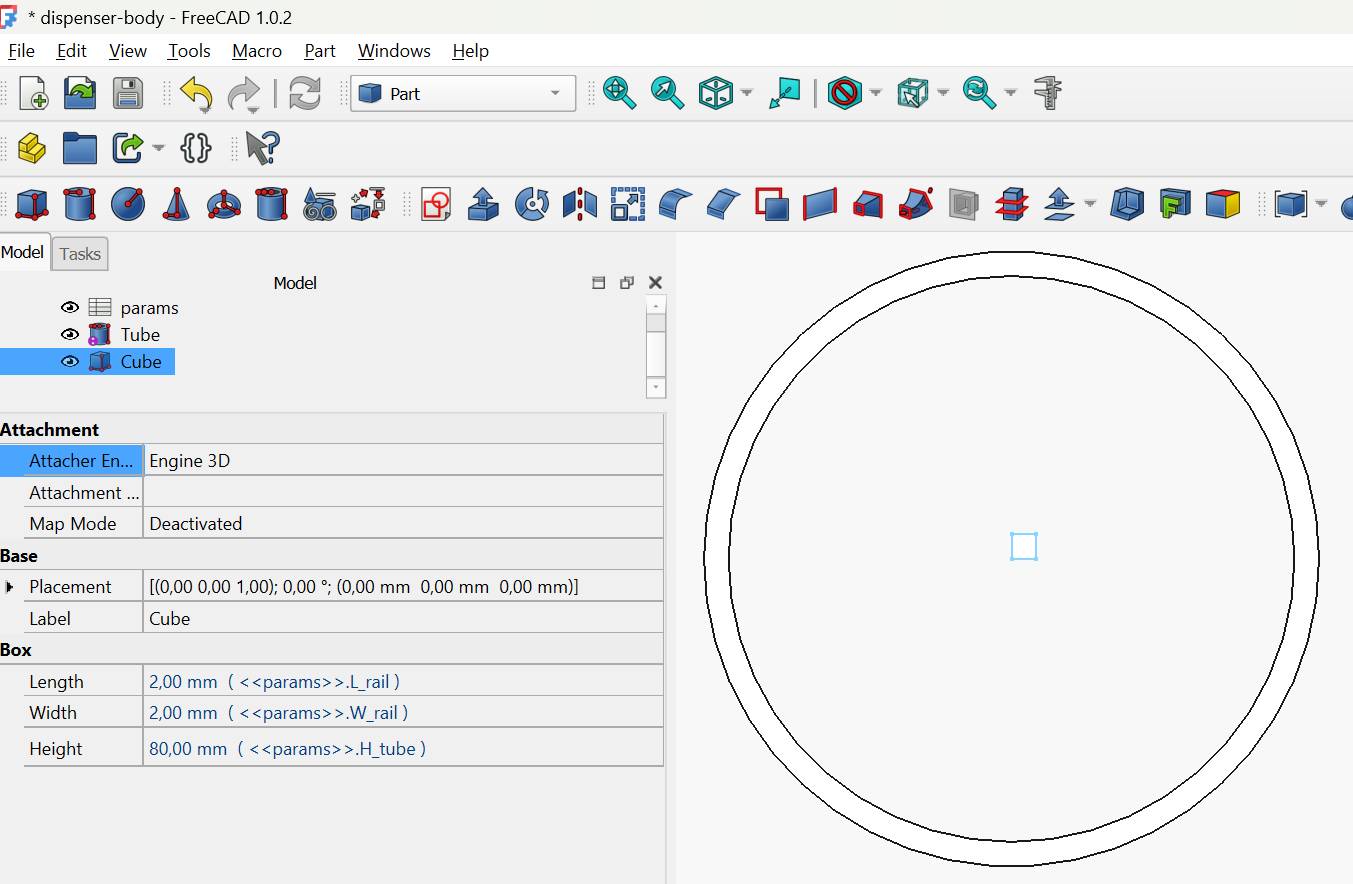Image resolution: width=1353 pixels, height=884 pixels.
Task: Expand the Placement property row
Action: [x=9, y=587]
